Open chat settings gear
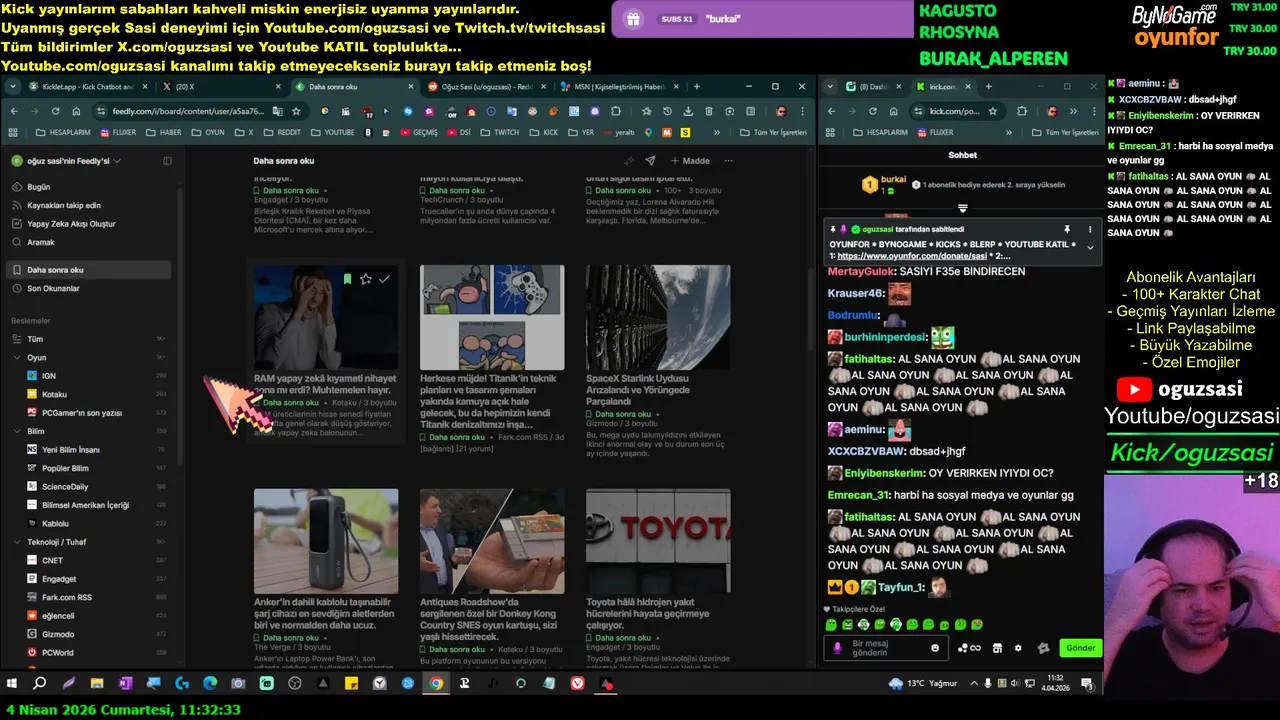1280x720 pixels. pos(1018,648)
